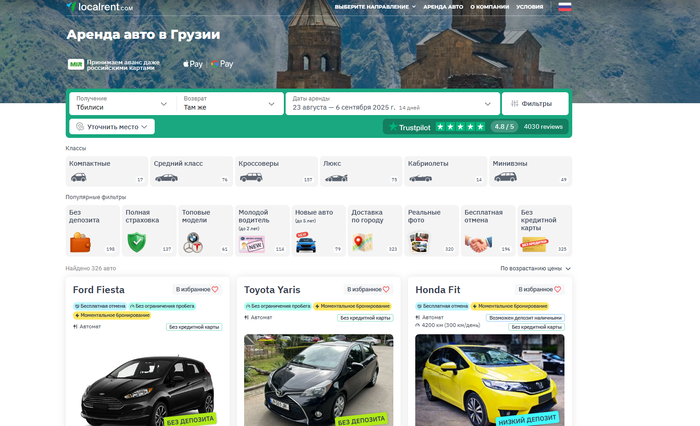Image resolution: width=700 pixels, height=426 pixels.
Task: Open the Получение Тбилиси pickup dropdown
Action: (122, 104)
